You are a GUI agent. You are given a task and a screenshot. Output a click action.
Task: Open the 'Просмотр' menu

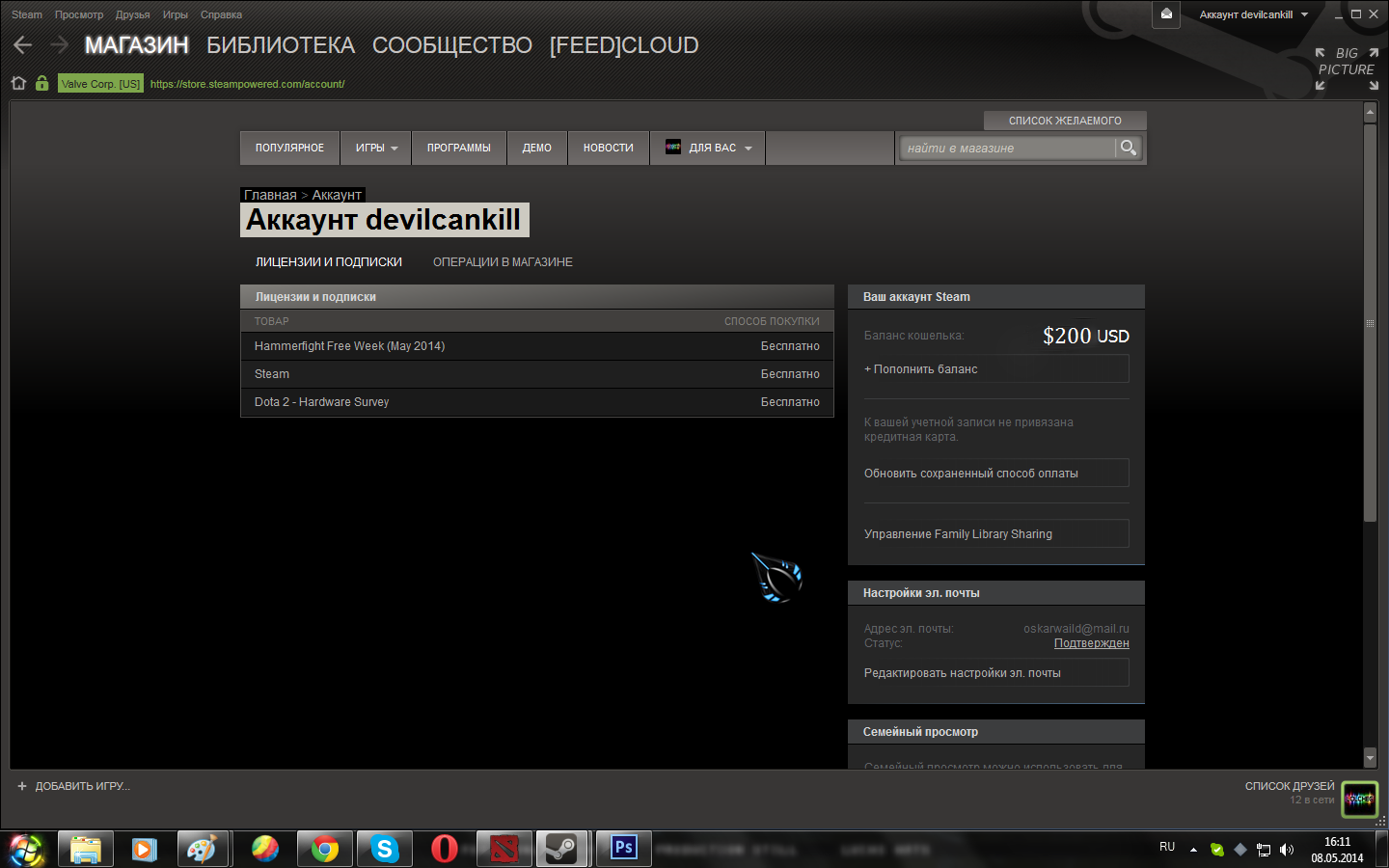[x=79, y=14]
